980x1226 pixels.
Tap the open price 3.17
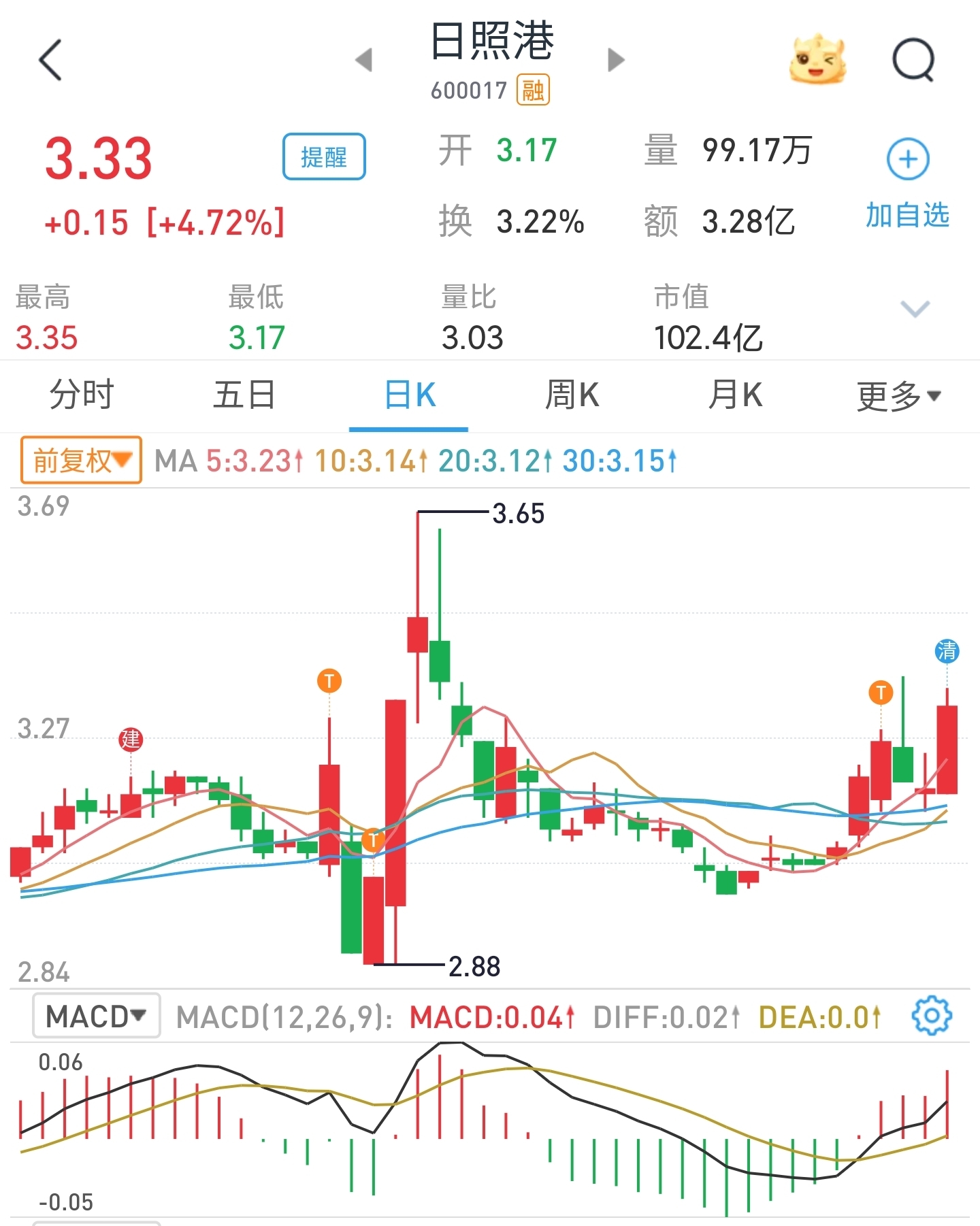(x=527, y=150)
